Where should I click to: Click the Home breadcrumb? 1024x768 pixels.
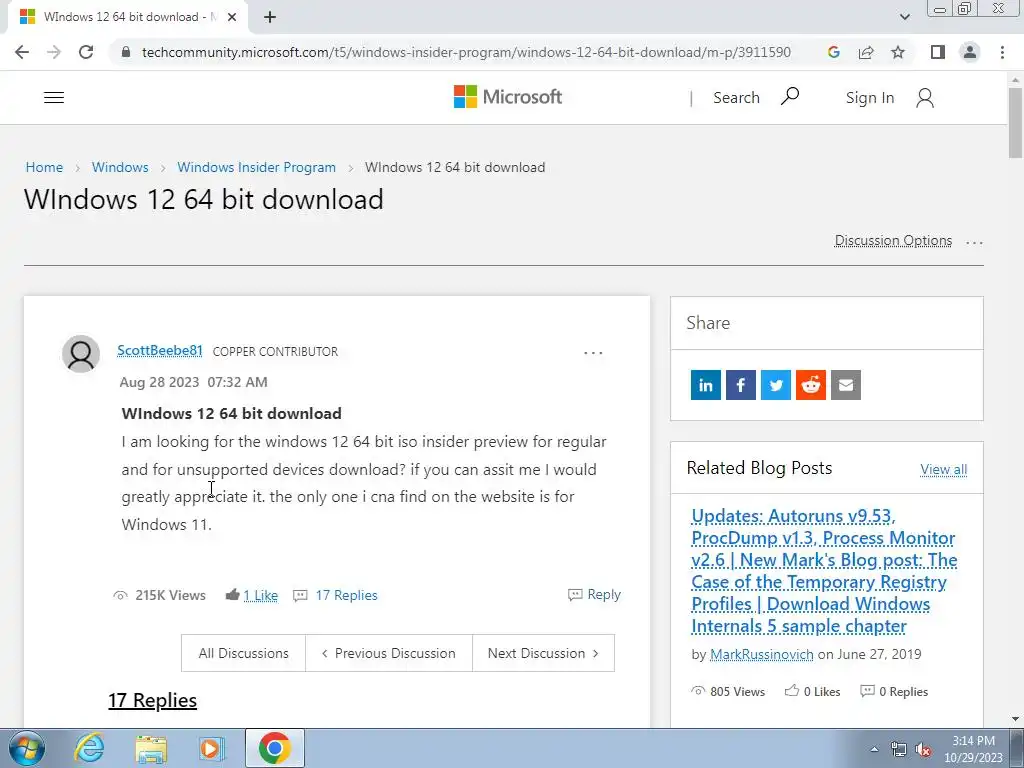click(x=44, y=167)
